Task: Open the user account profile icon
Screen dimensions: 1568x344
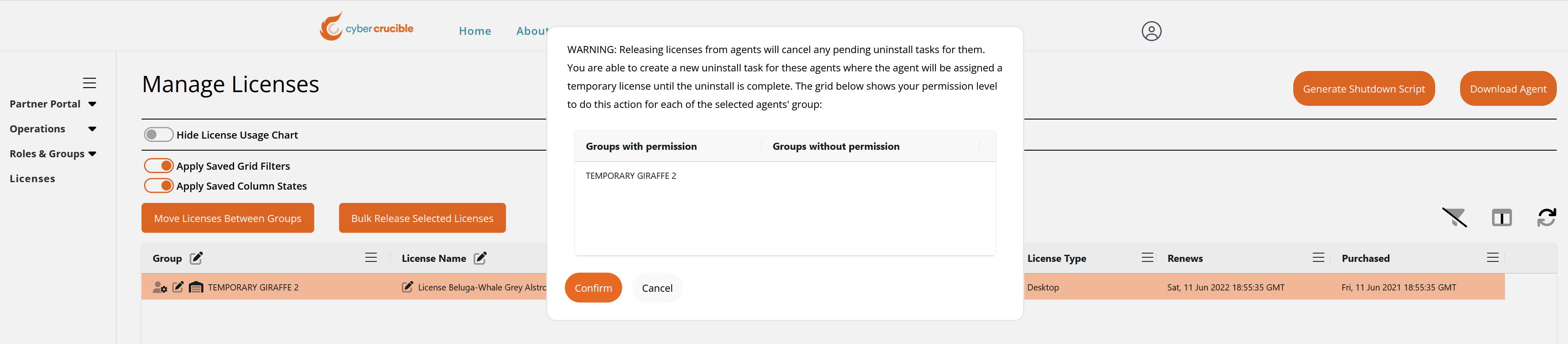Action: pyautogui.click(x=1151, y=31)
